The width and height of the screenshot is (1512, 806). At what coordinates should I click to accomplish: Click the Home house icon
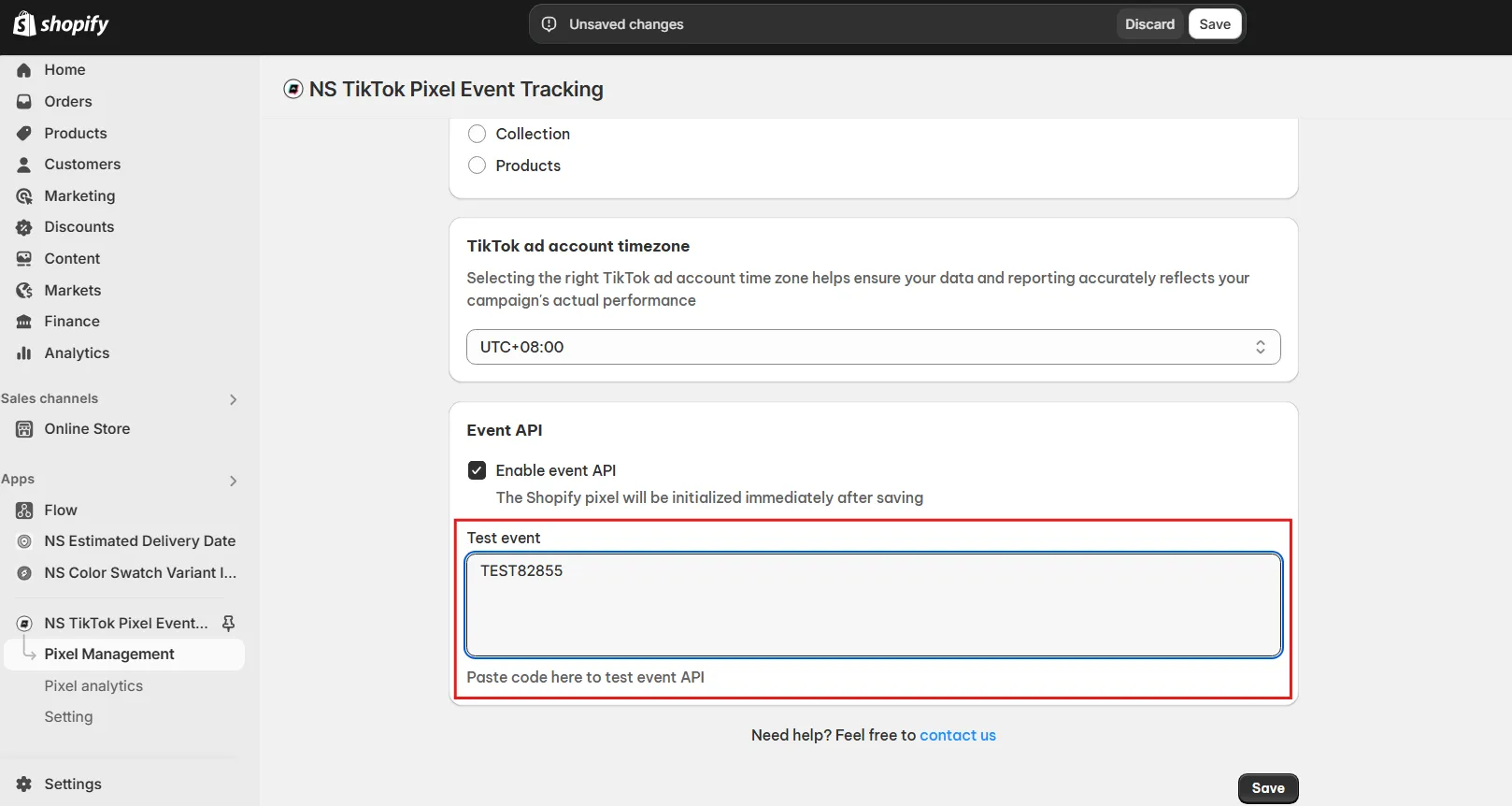tap(24, 70)
